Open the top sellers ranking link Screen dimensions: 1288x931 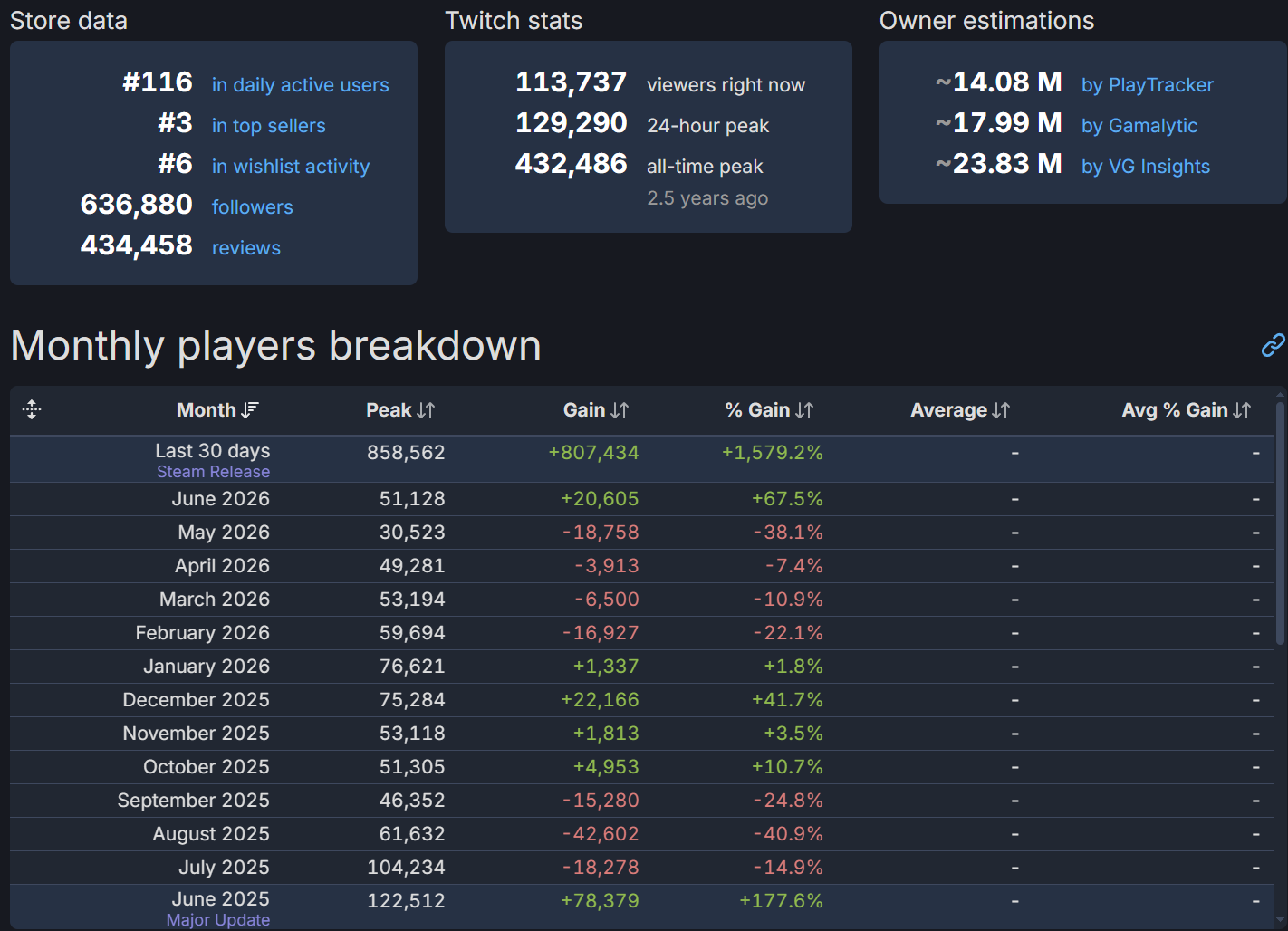pos(269,126)
